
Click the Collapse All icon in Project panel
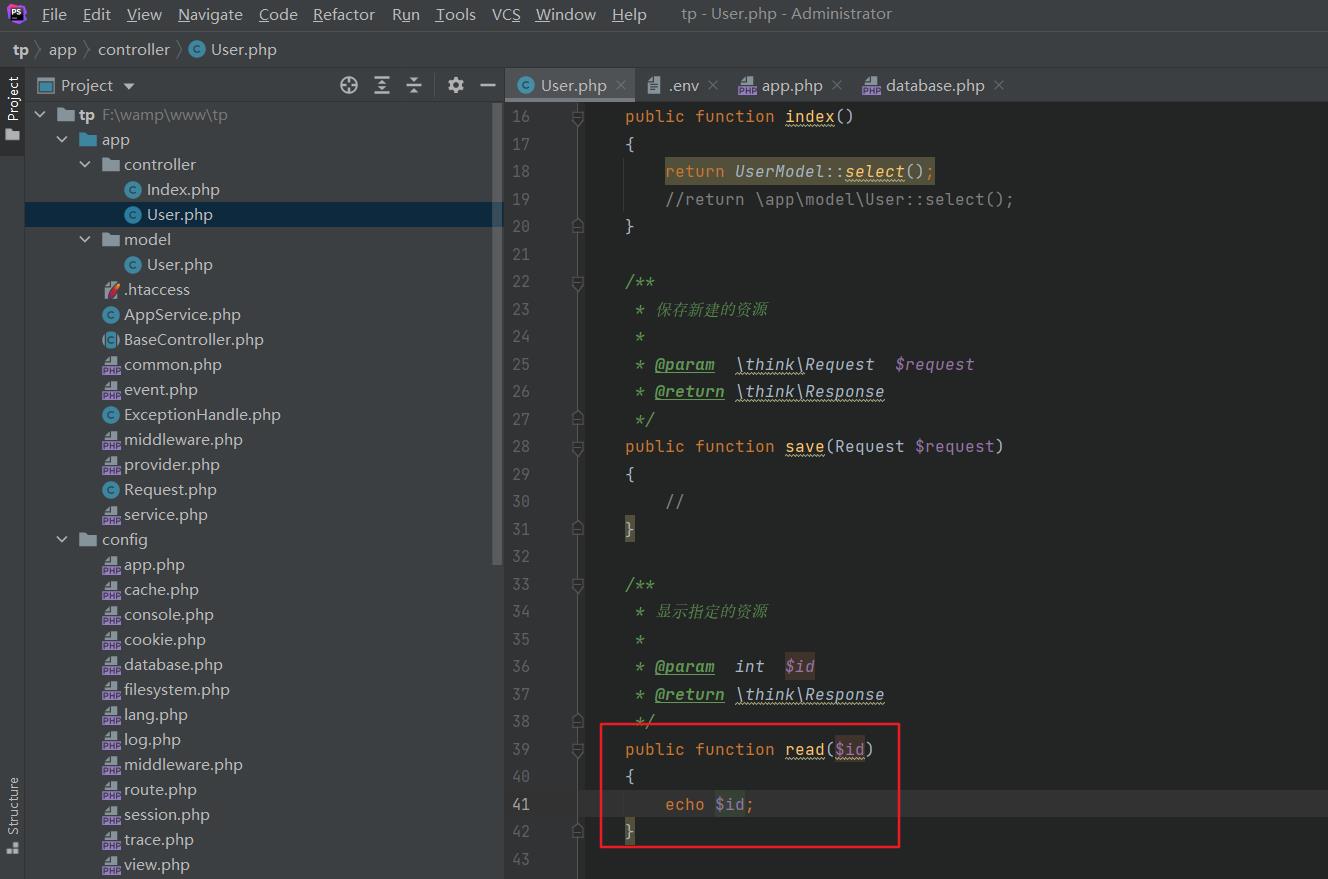click(414, 85)
